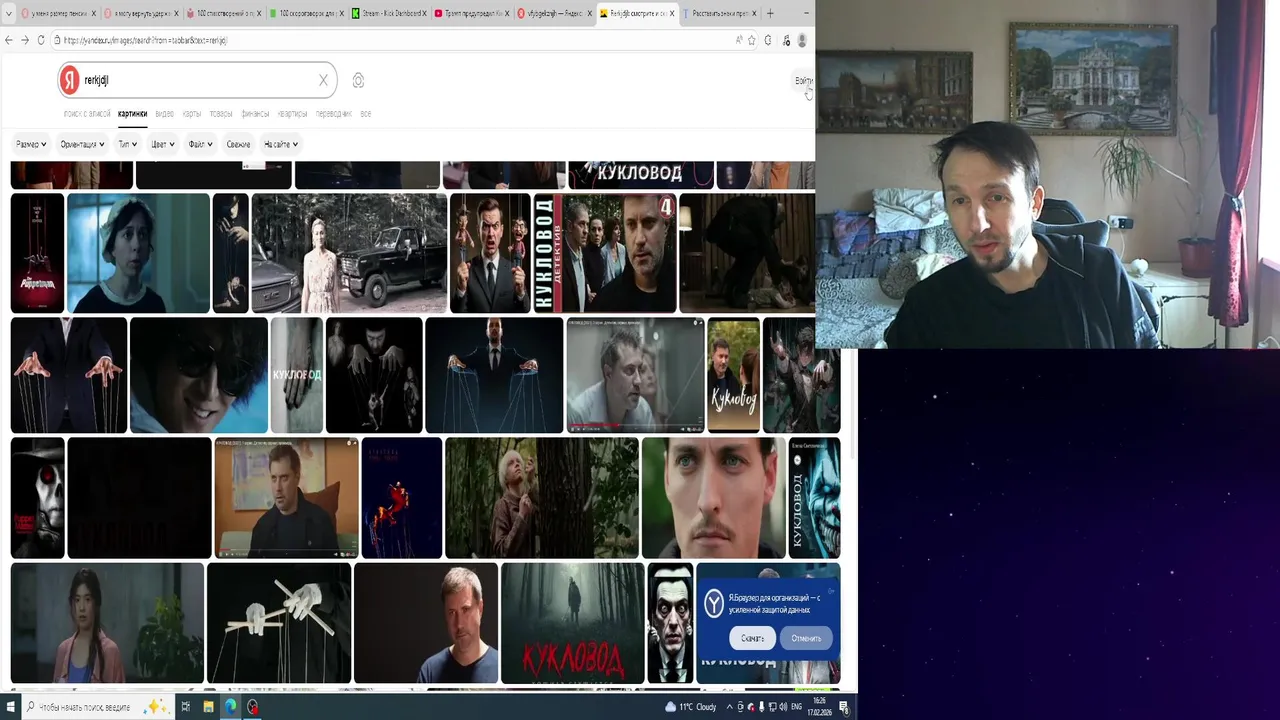This screenshot has height=720, width=1280.
Task: Expand the Файл filter dropdown
Action: click(x=200, y=144)
